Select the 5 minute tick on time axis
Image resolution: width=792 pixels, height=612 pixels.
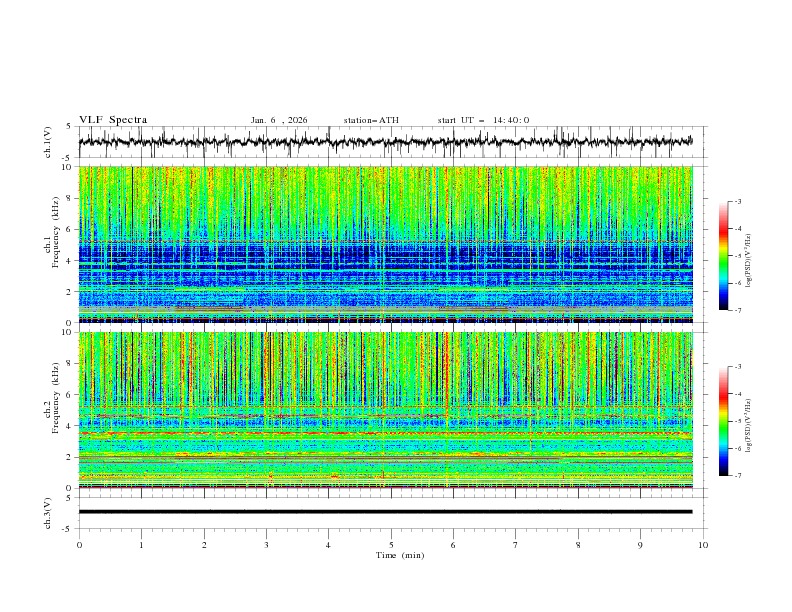tap(391, 545)
